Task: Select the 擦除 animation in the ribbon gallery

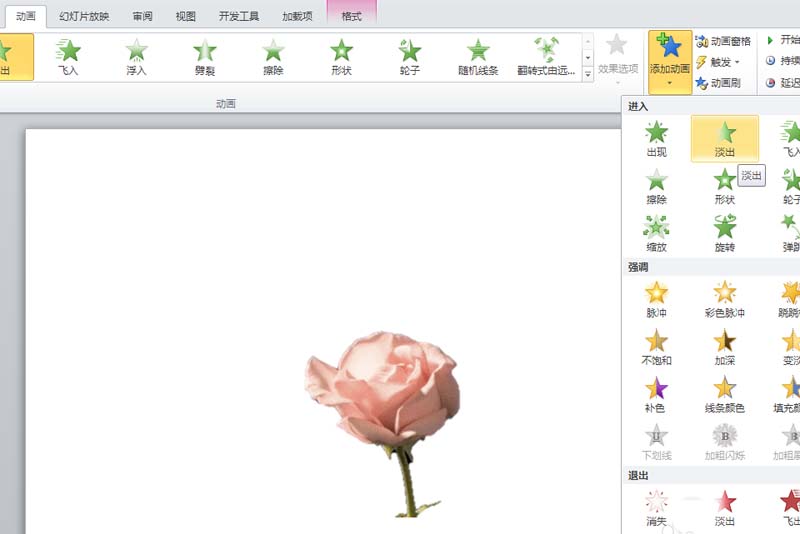Action: coord(273,57)
